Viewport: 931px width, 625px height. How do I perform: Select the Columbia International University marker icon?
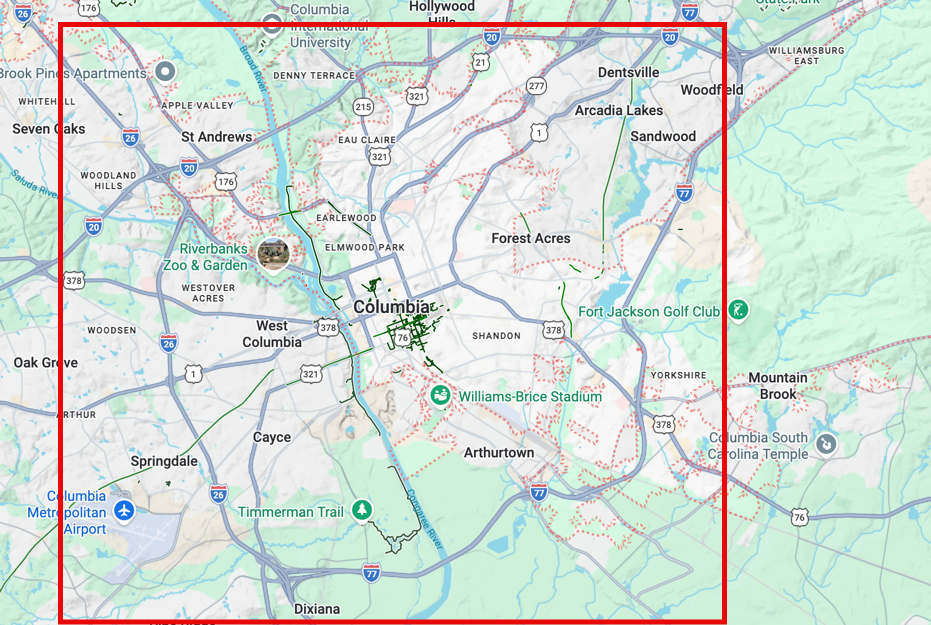(x=271, y=24)
